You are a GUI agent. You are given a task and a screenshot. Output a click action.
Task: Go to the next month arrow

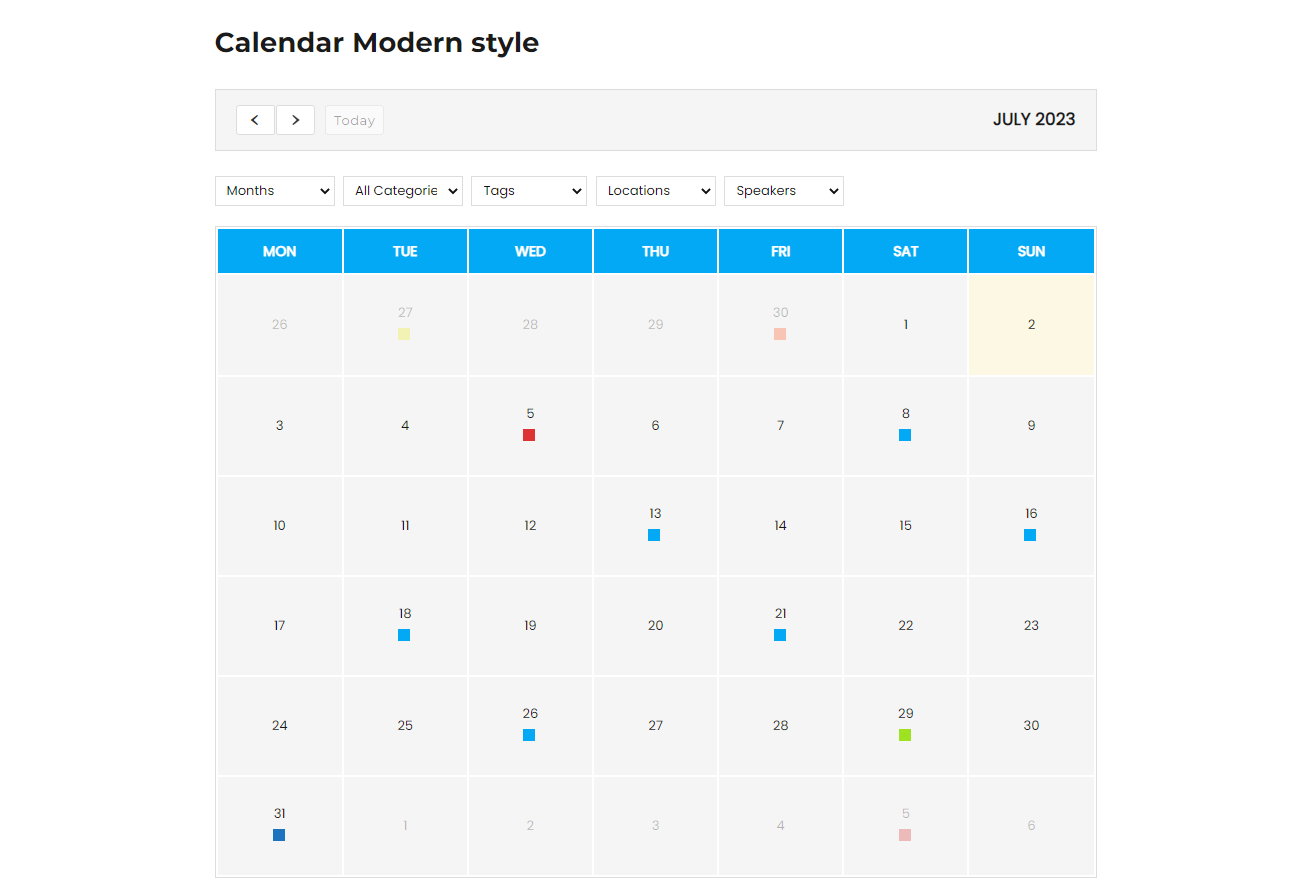pyautogui.click(x=295, y=120)
